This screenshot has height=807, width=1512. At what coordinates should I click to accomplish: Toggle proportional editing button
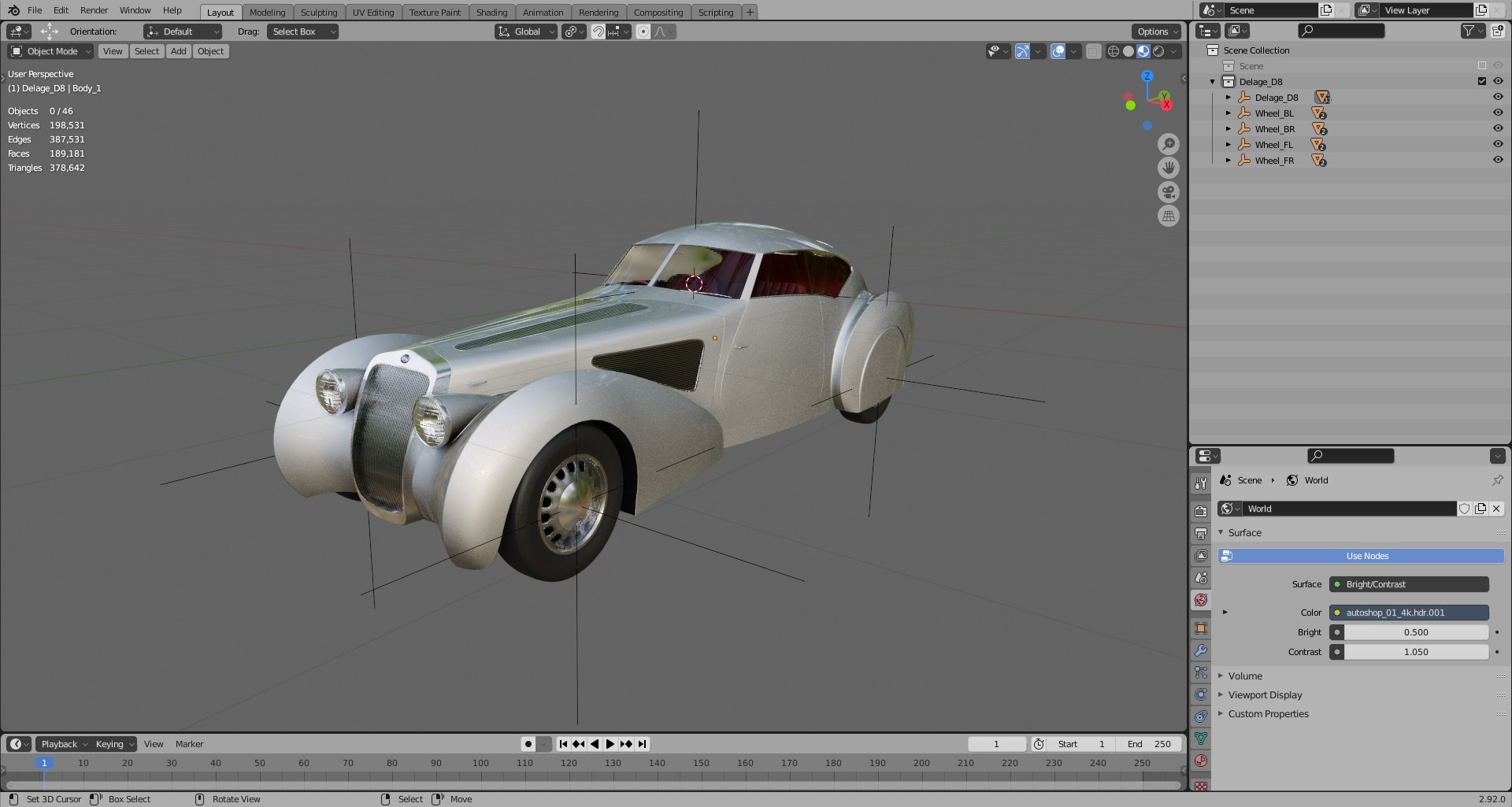[643, 31]
